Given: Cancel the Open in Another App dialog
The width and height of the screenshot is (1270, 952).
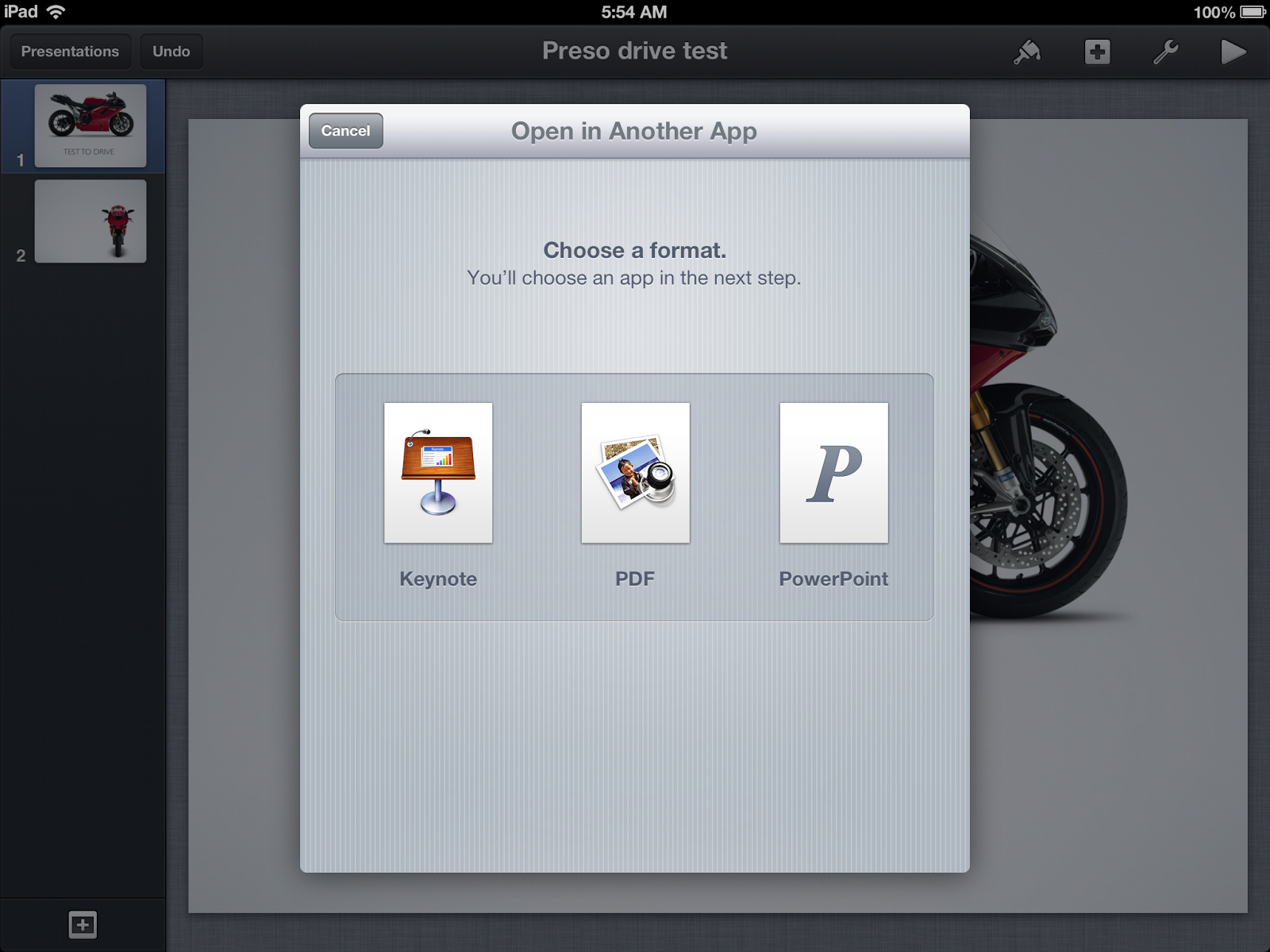Looking at the screenshot, I should [346, 131].
